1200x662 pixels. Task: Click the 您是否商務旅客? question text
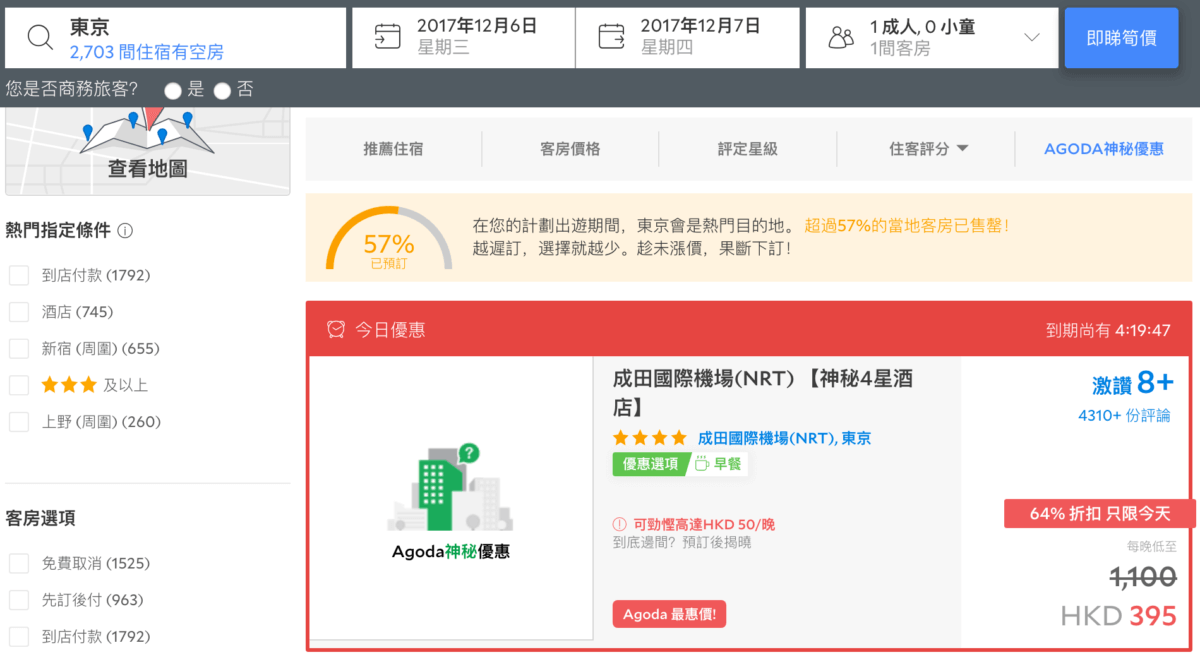coord(73,90)
